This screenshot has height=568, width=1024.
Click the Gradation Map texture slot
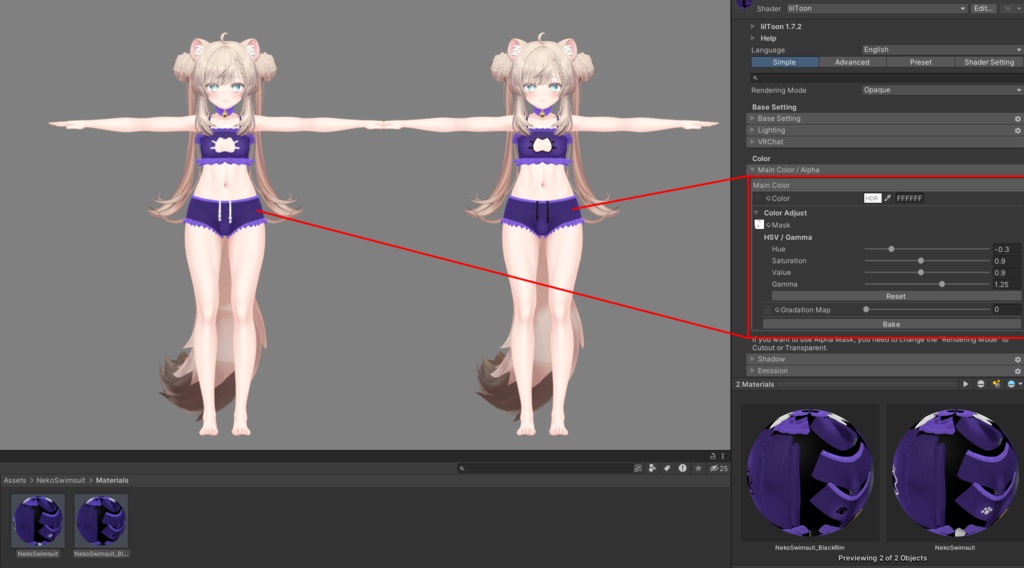768,310
